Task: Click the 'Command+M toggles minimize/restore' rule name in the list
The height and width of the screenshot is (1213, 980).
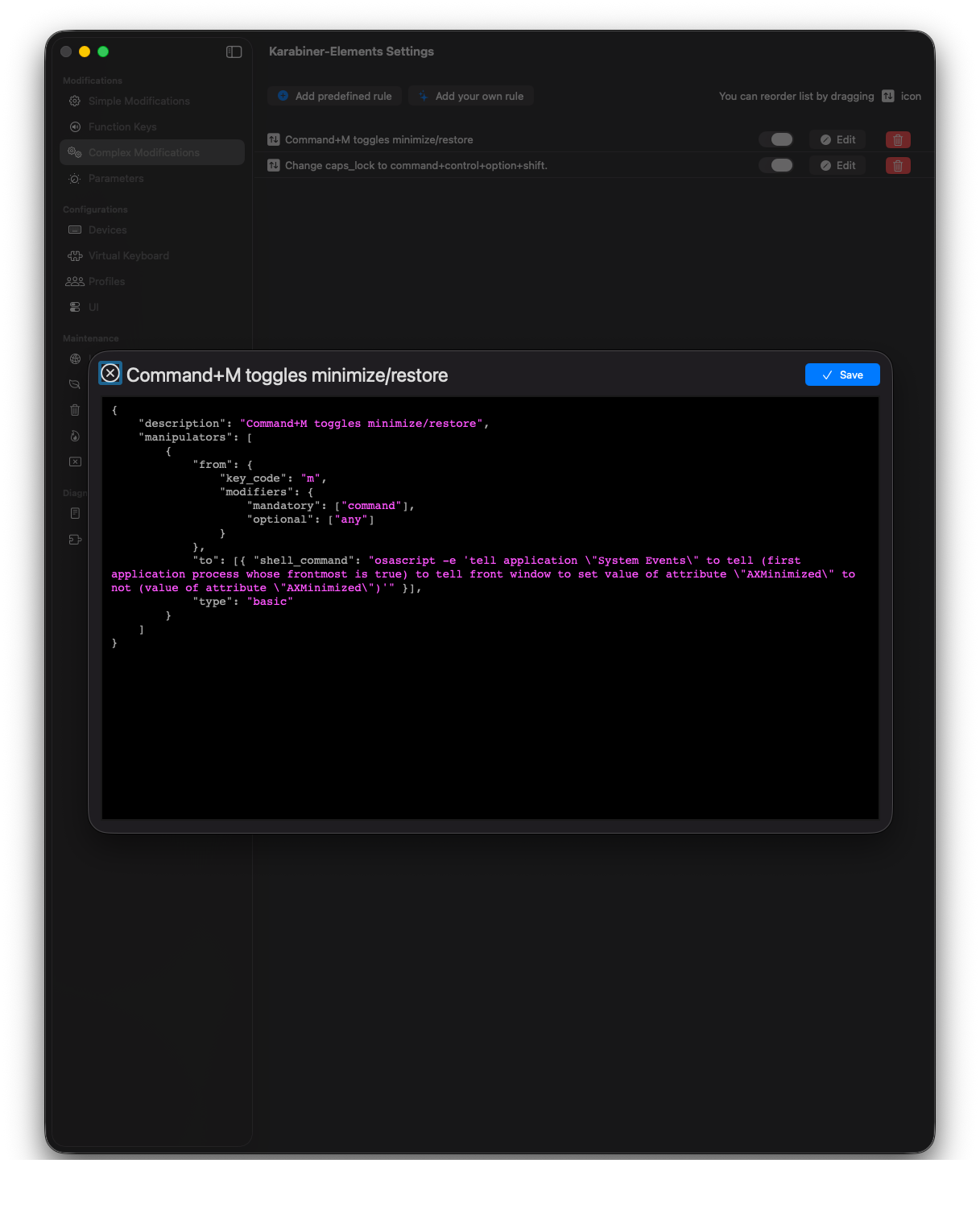Action: (x=378, y=139)
